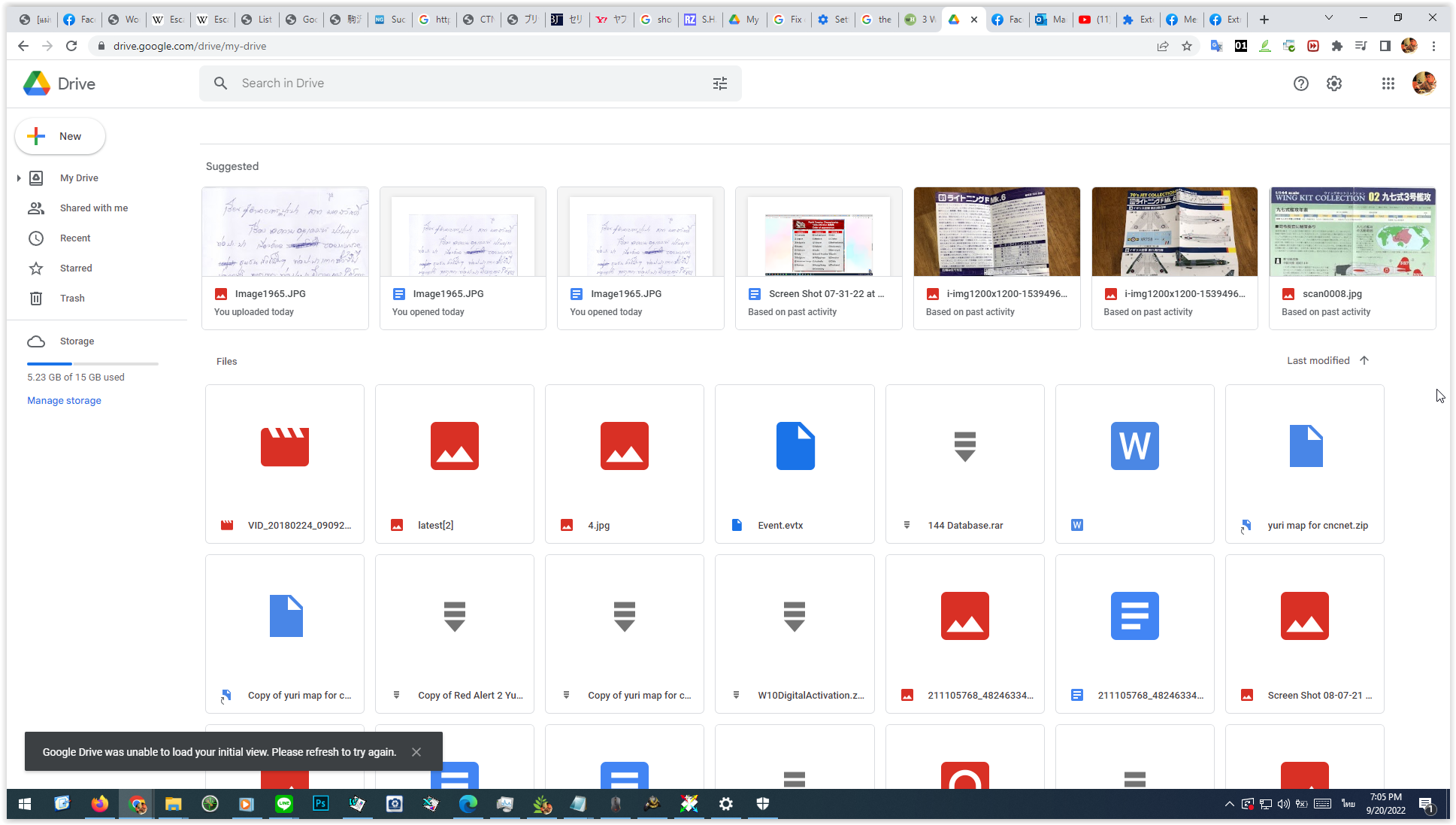
Task: Open the browser tab search chevron
Action: 1329,17
